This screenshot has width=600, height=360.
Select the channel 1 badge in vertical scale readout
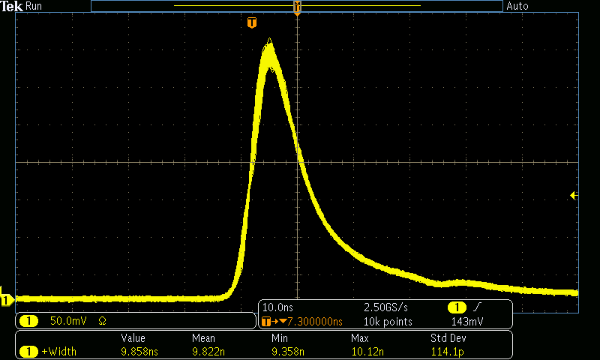28,321
